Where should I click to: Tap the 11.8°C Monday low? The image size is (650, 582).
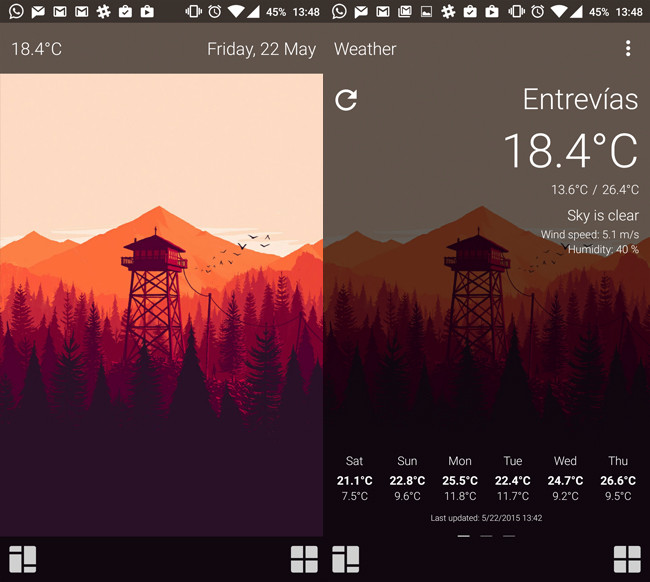[x=460, y=496]
